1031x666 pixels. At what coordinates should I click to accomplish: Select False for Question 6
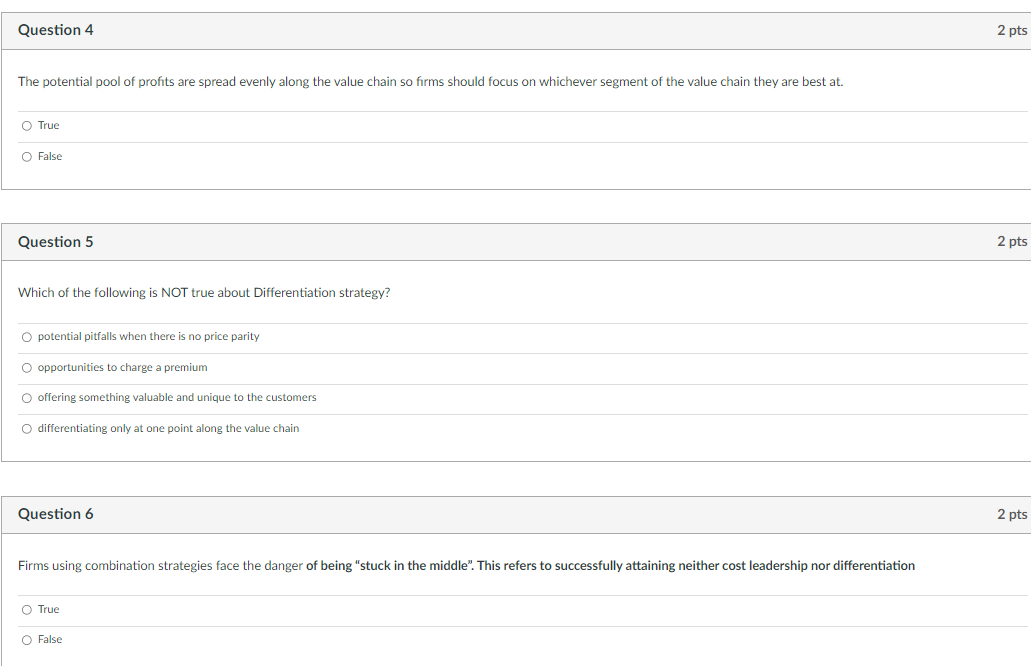26,639
